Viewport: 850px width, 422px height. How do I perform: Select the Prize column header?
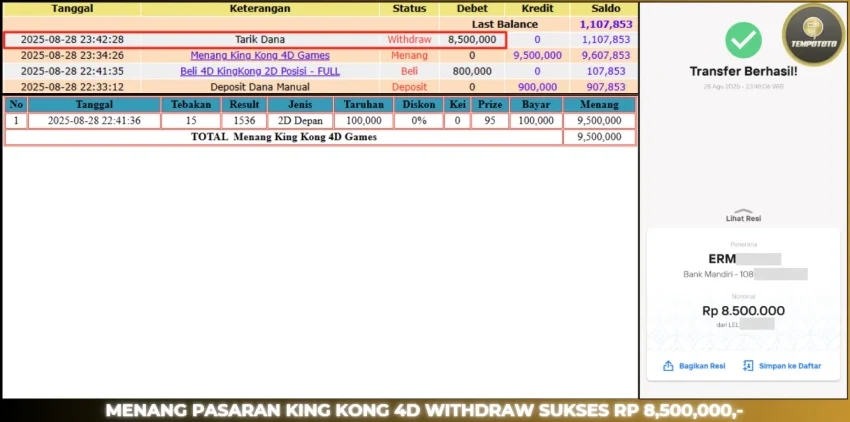(x=490, y=104)
